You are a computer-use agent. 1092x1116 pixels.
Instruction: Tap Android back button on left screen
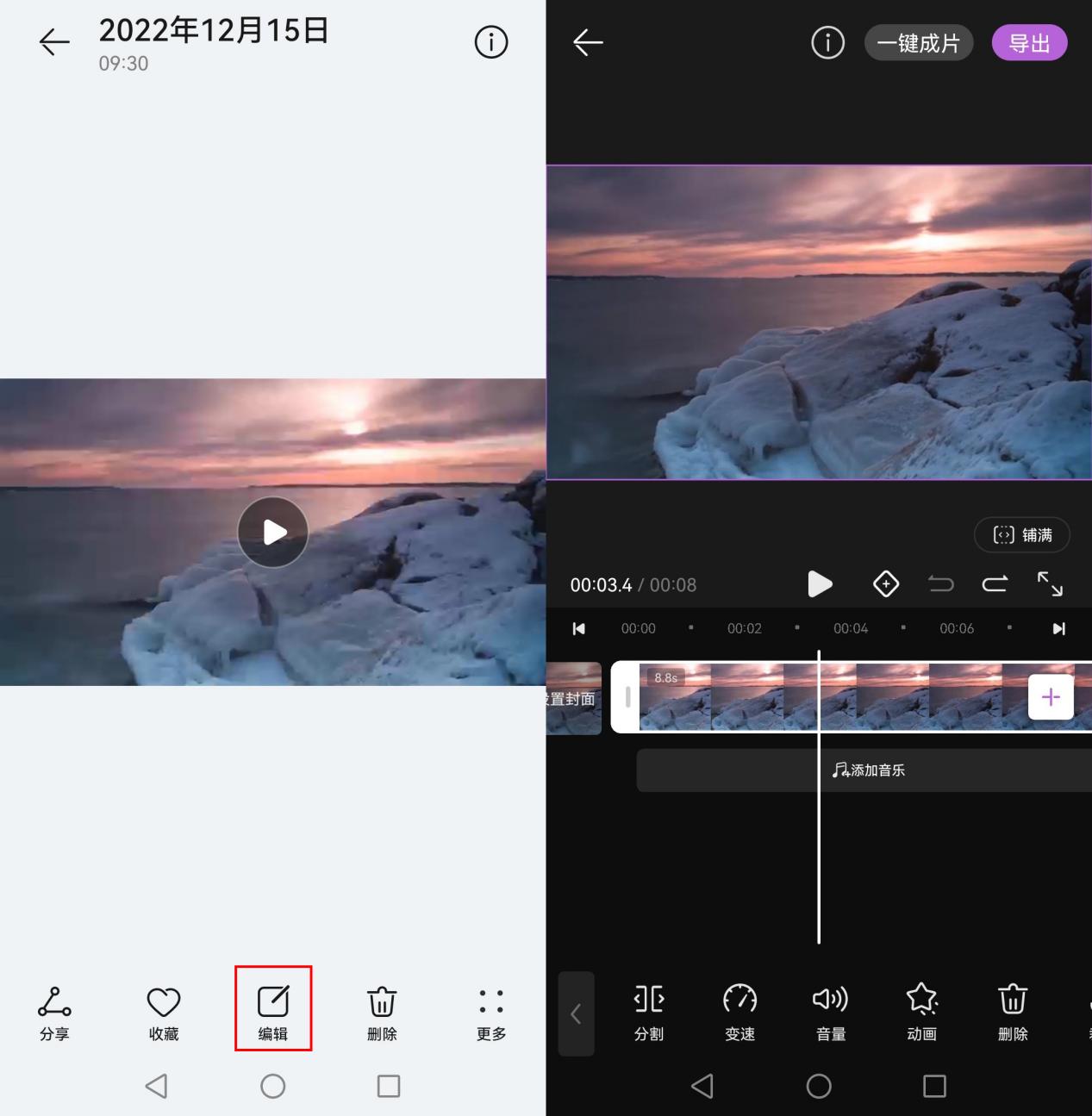coord(156,1086)
